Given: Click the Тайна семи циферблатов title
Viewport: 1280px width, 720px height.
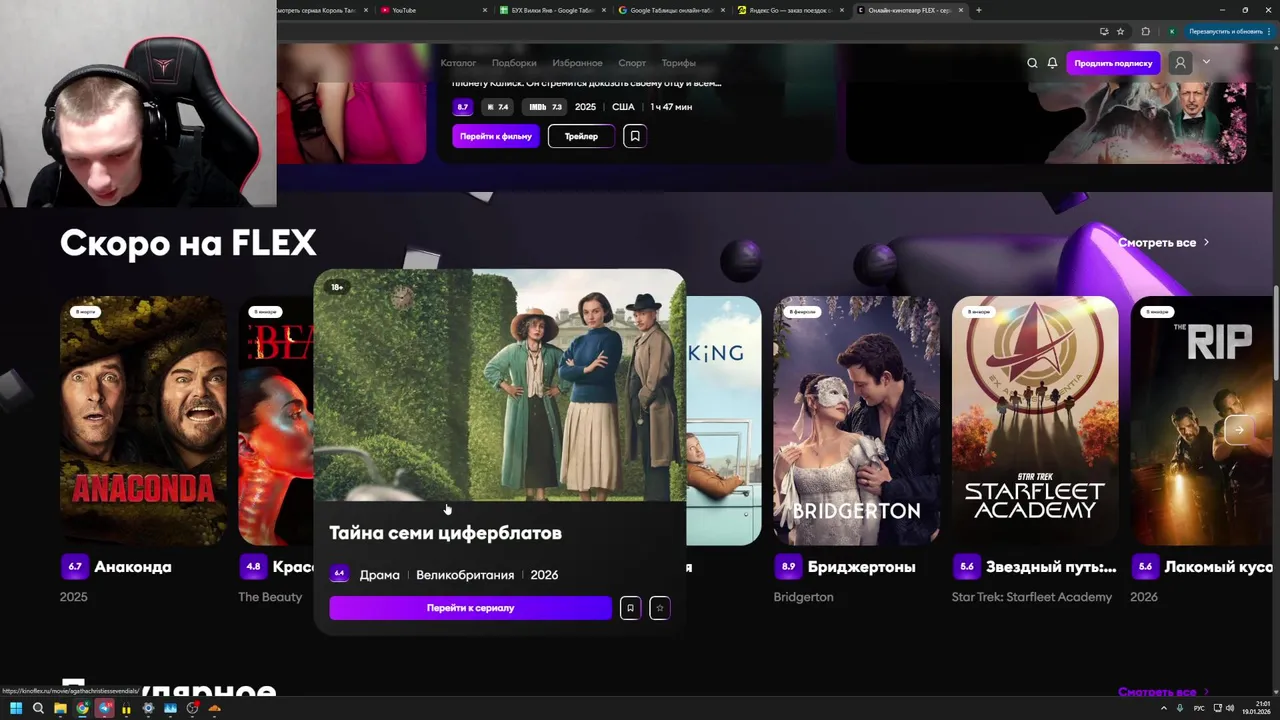Looking at the screenshot, I should [x=445, y=533].
